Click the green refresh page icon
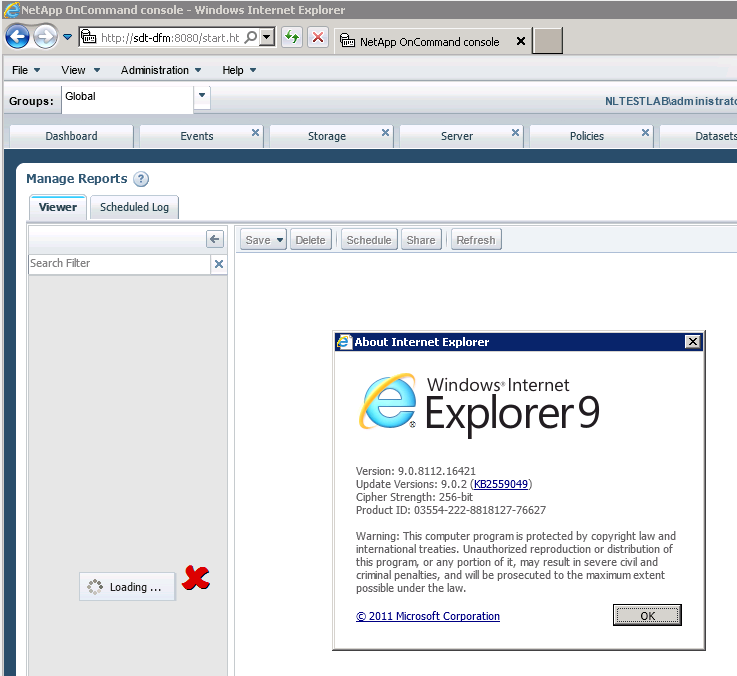This screenshot has width=737, height=676. pyautogui.click(x=292, y=37)
